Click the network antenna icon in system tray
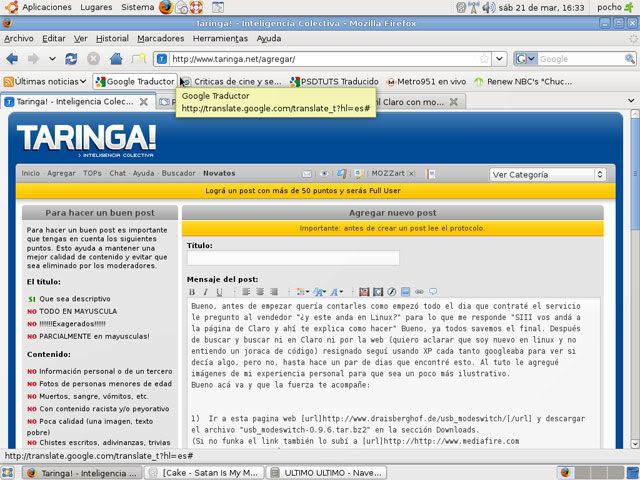This screenshot has width=640, height=480. tap(473, 7)
